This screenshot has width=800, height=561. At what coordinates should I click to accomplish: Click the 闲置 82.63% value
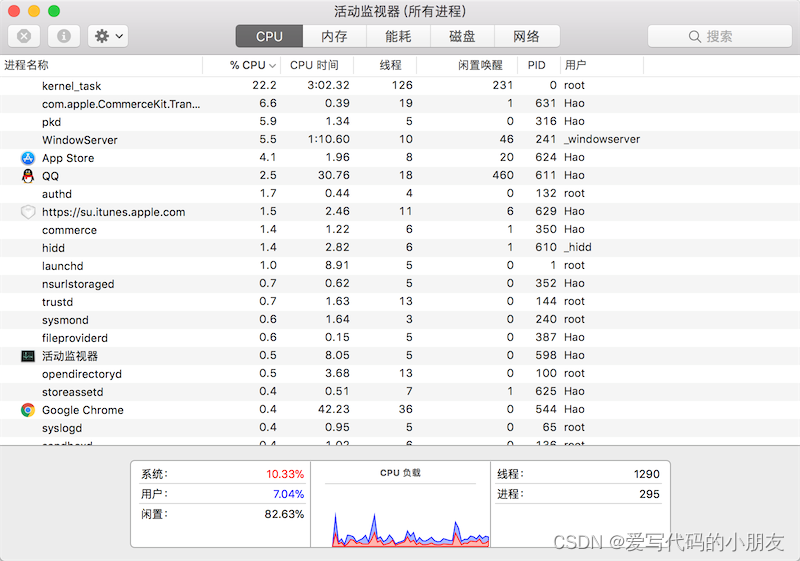point(284,514)
